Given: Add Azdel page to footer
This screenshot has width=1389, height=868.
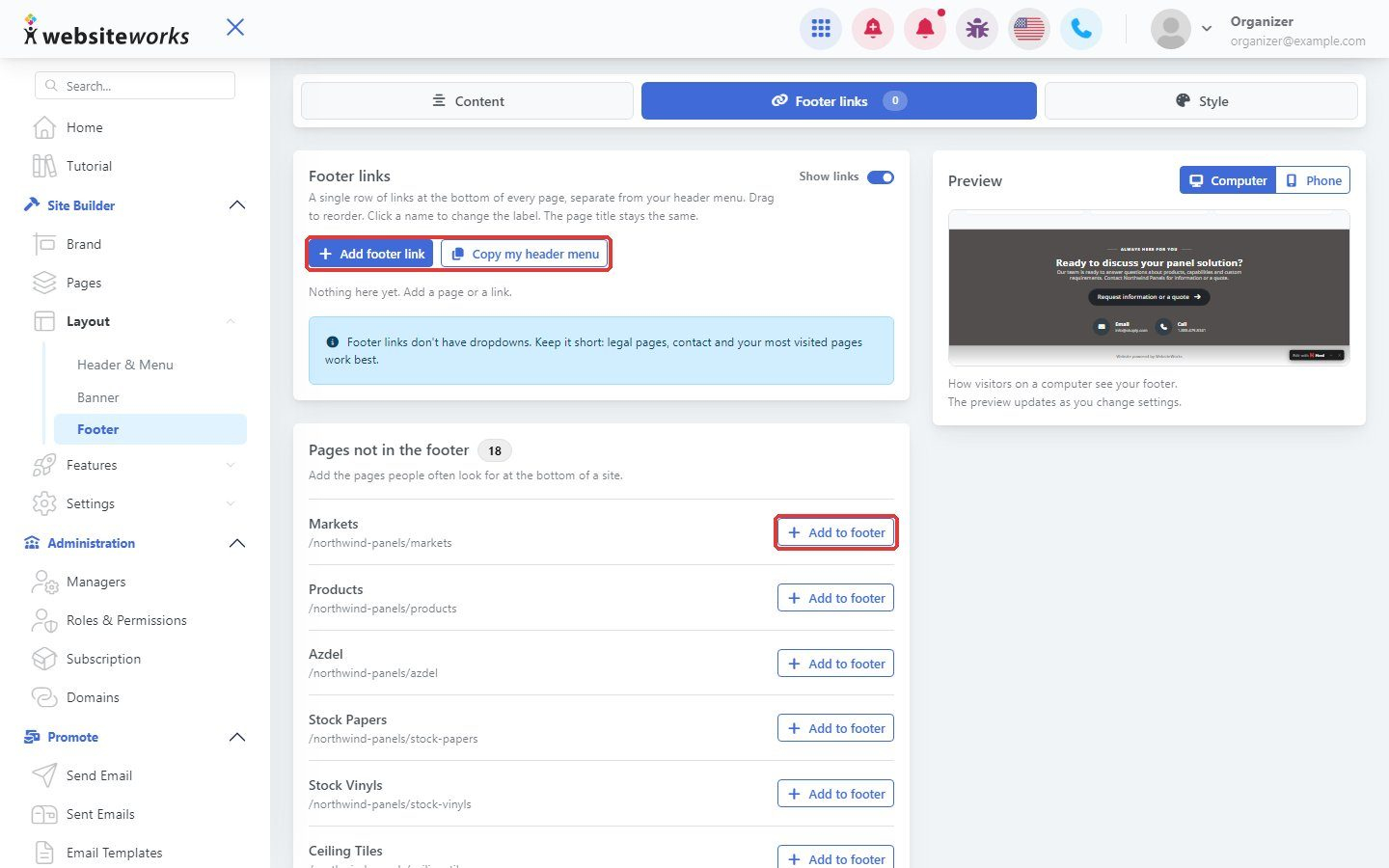Looking at the screenshot, I should pos(836,664).
